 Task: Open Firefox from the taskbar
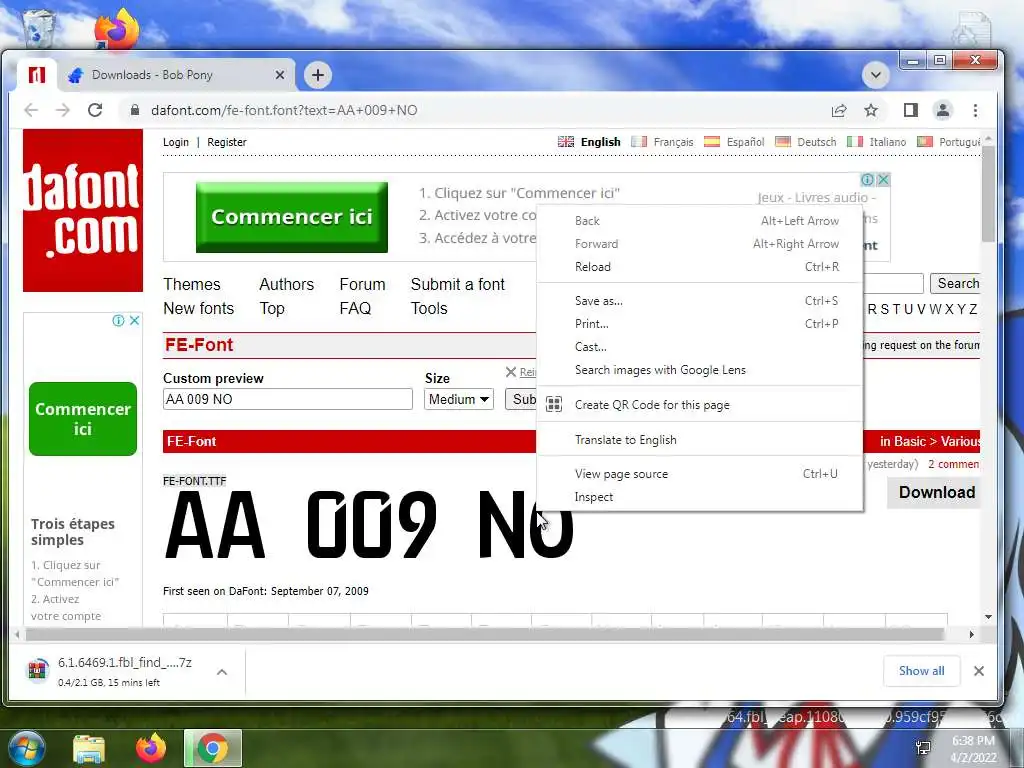click(x=151, y=748)
